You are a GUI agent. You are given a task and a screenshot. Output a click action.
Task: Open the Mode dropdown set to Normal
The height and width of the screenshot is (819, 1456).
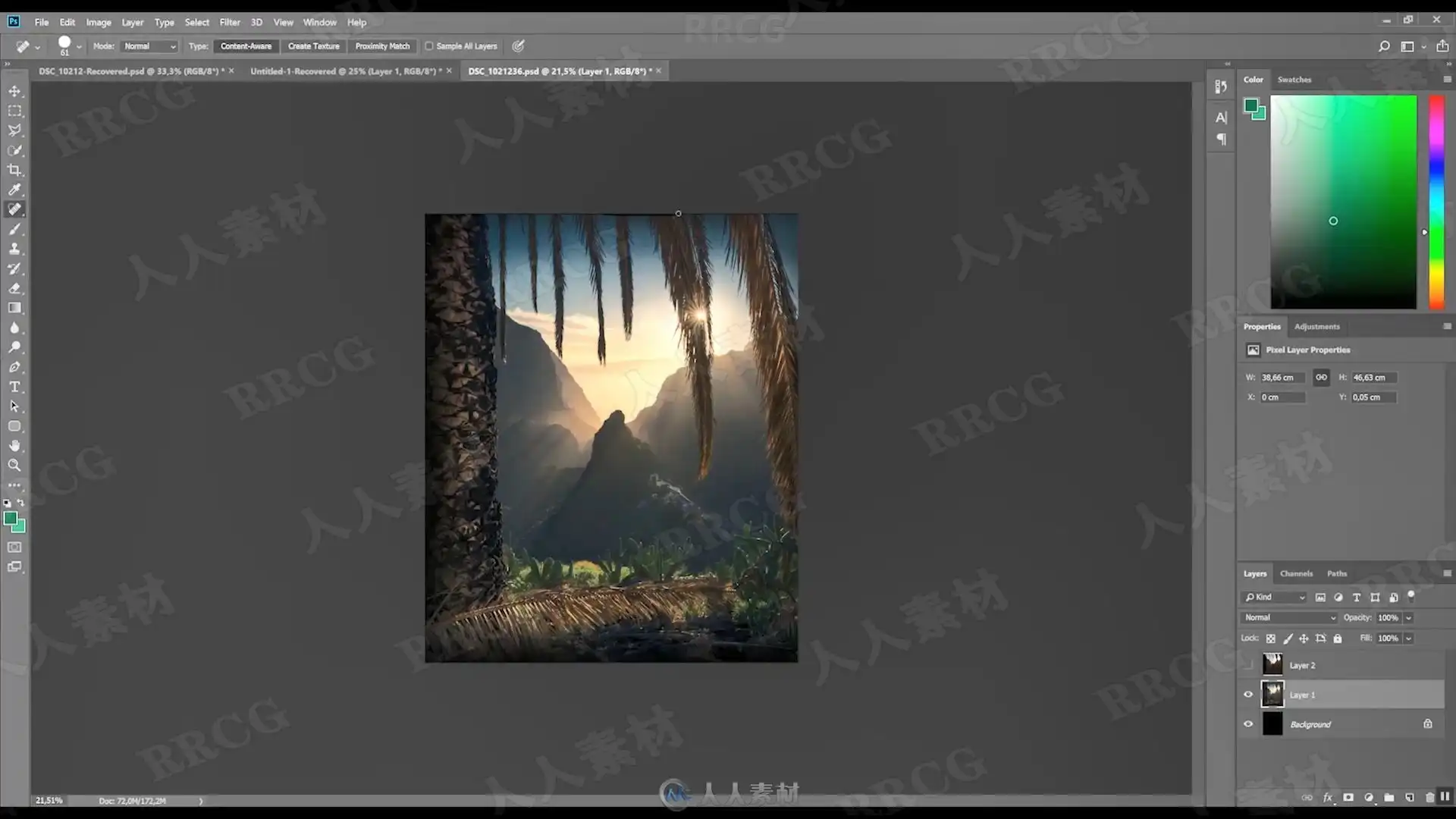[149, 46]
